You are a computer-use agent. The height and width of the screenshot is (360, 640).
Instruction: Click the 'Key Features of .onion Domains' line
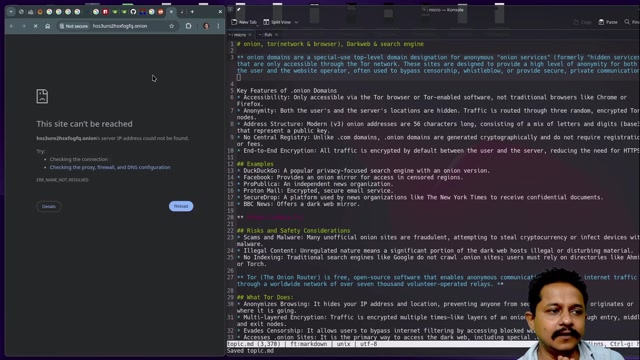[x=287, y=91]
